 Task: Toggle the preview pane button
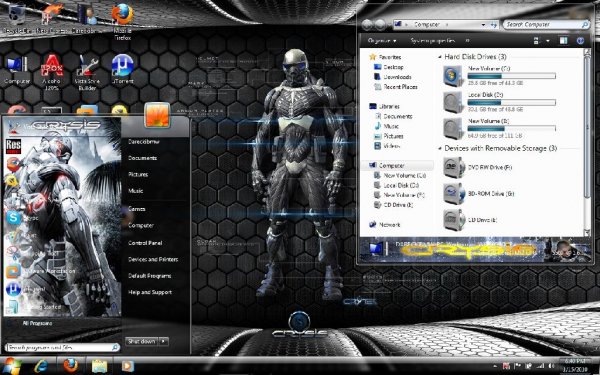coord(563,41)
